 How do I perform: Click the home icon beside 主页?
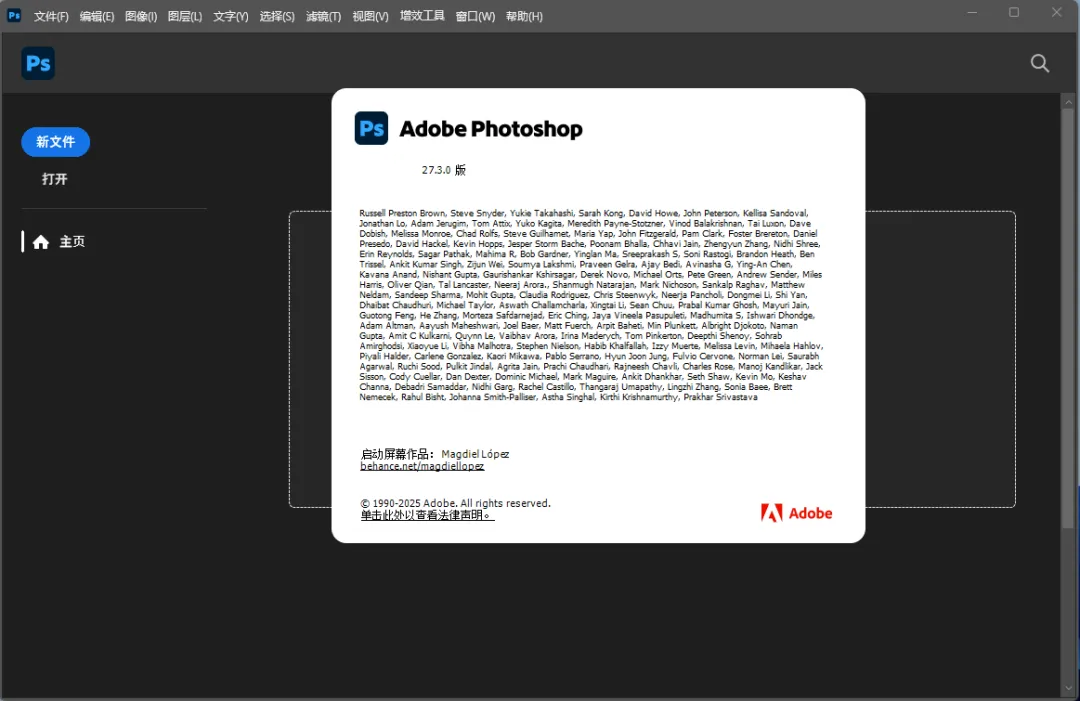tap(41, 242)
